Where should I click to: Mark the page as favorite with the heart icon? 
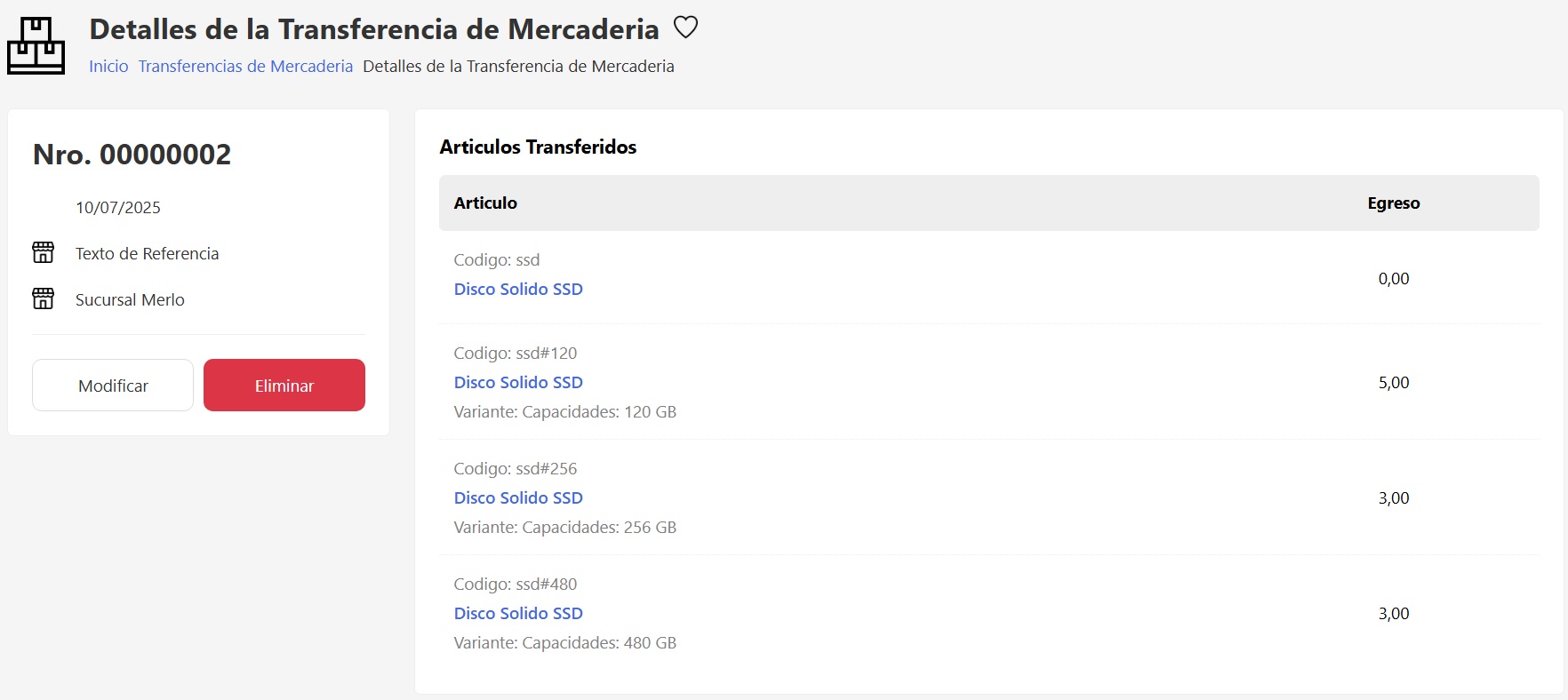coord(685,28)
